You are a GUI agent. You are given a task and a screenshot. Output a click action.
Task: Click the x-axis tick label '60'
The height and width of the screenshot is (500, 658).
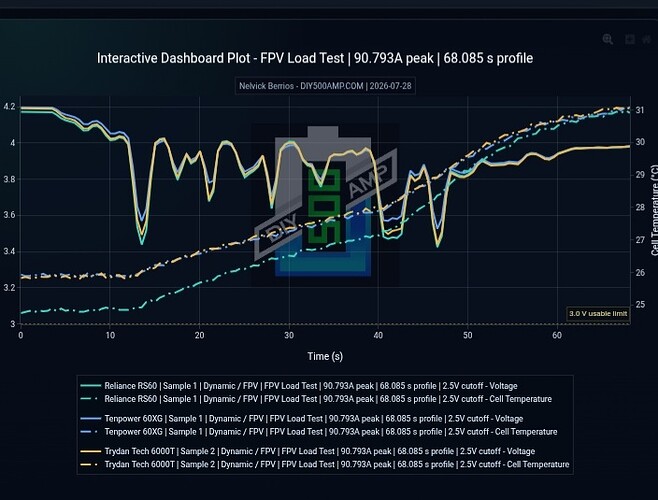pyautogui.click(x=557, y=335)
